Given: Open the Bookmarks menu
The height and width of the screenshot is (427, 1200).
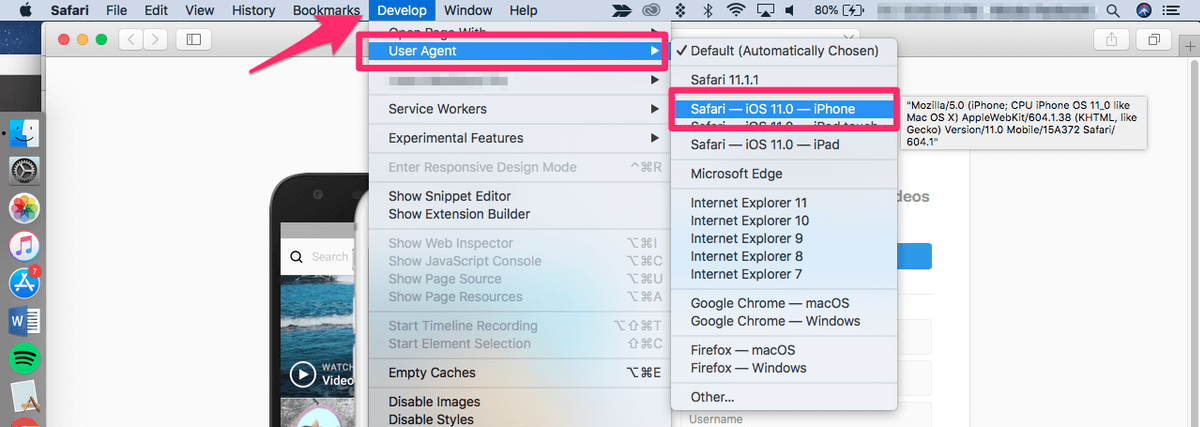Looking at the screenshot, I should pyautogui.click(x=326, y=11).
